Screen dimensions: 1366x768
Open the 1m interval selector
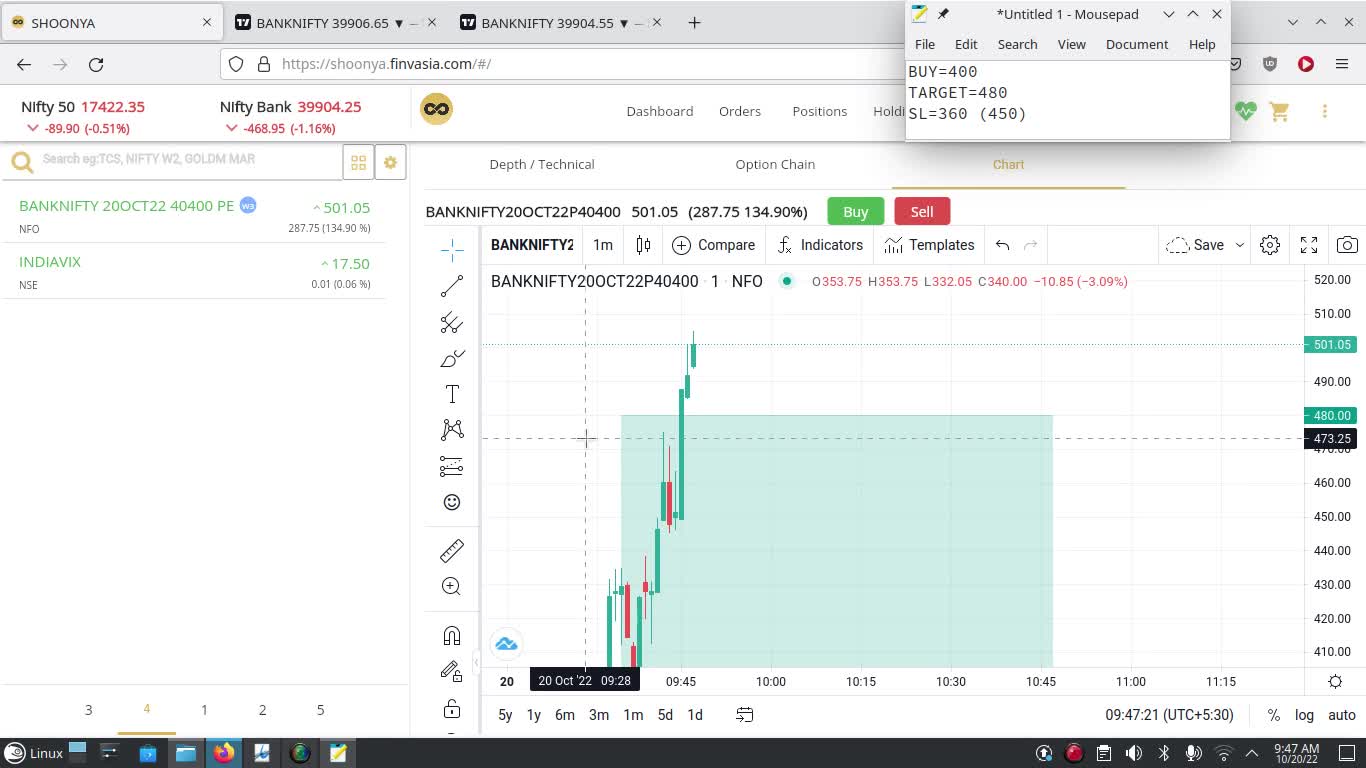(x=603, y=245)
